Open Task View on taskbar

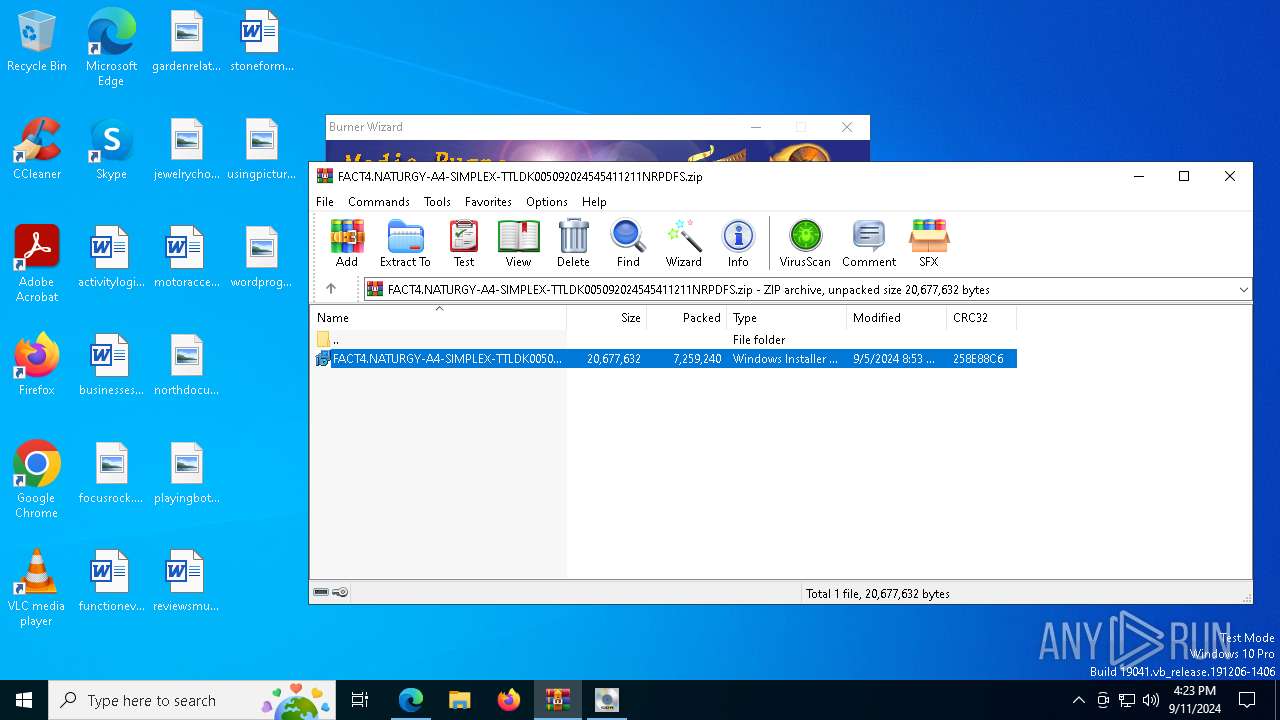coord(360,700)
